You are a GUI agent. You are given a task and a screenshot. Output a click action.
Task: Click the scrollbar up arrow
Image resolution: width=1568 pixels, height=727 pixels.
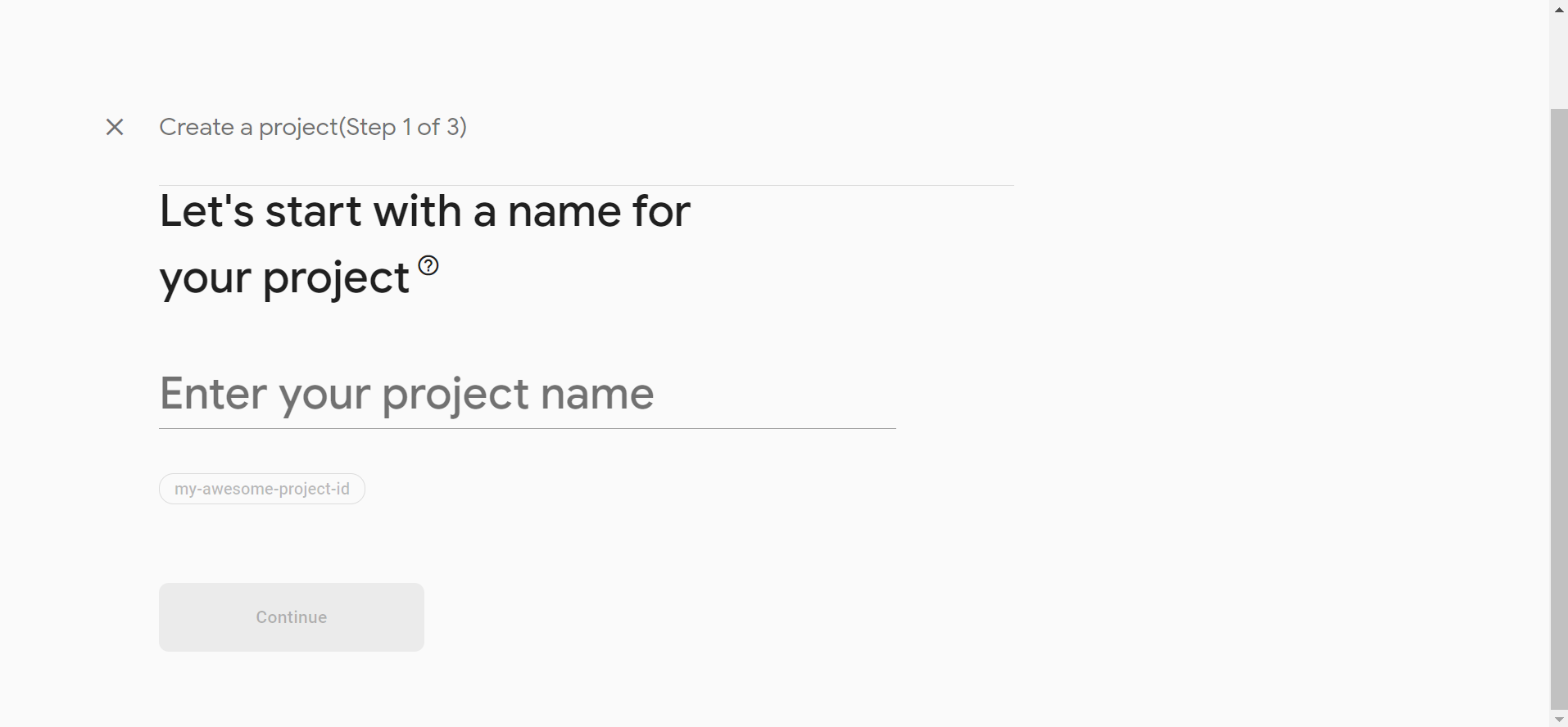pyautogui.click(x=1559, y=9)
